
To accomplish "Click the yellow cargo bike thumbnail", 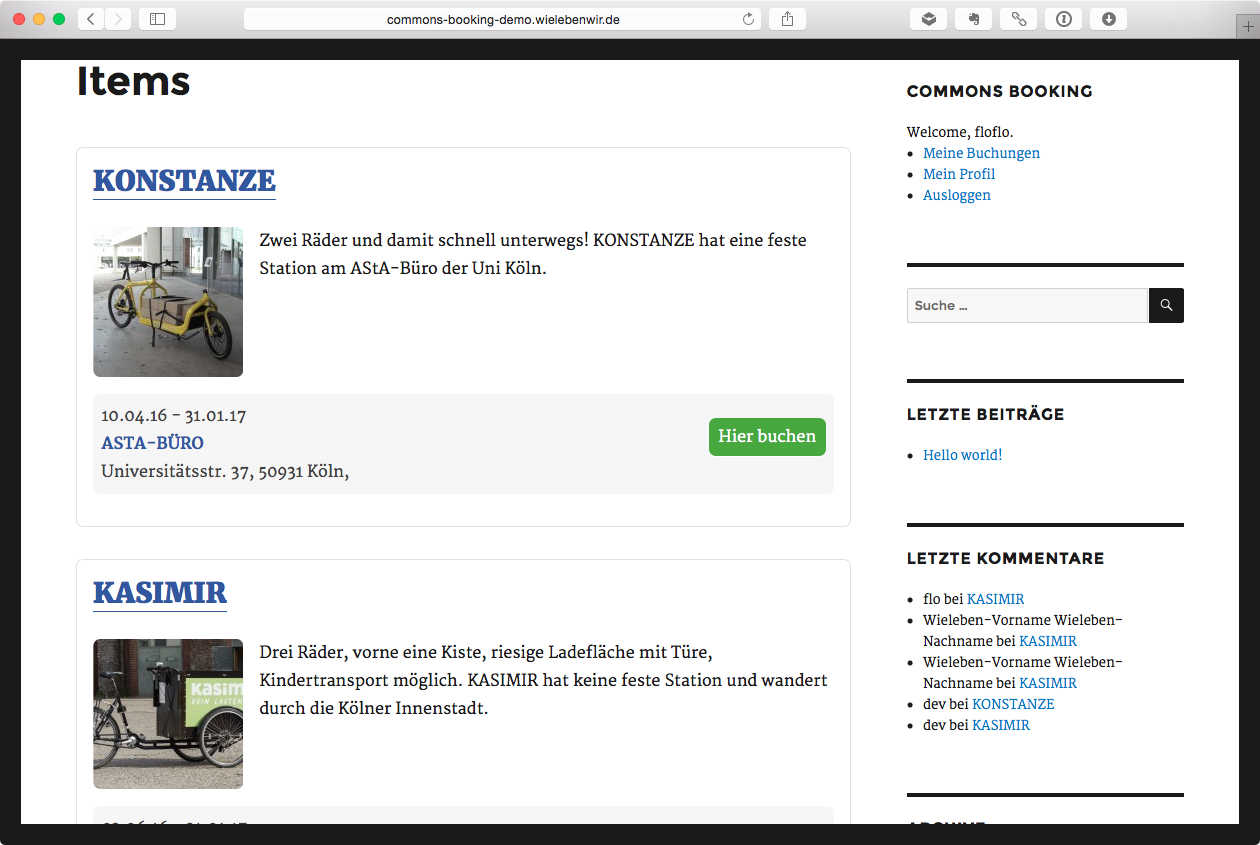I will click(168, 302).
